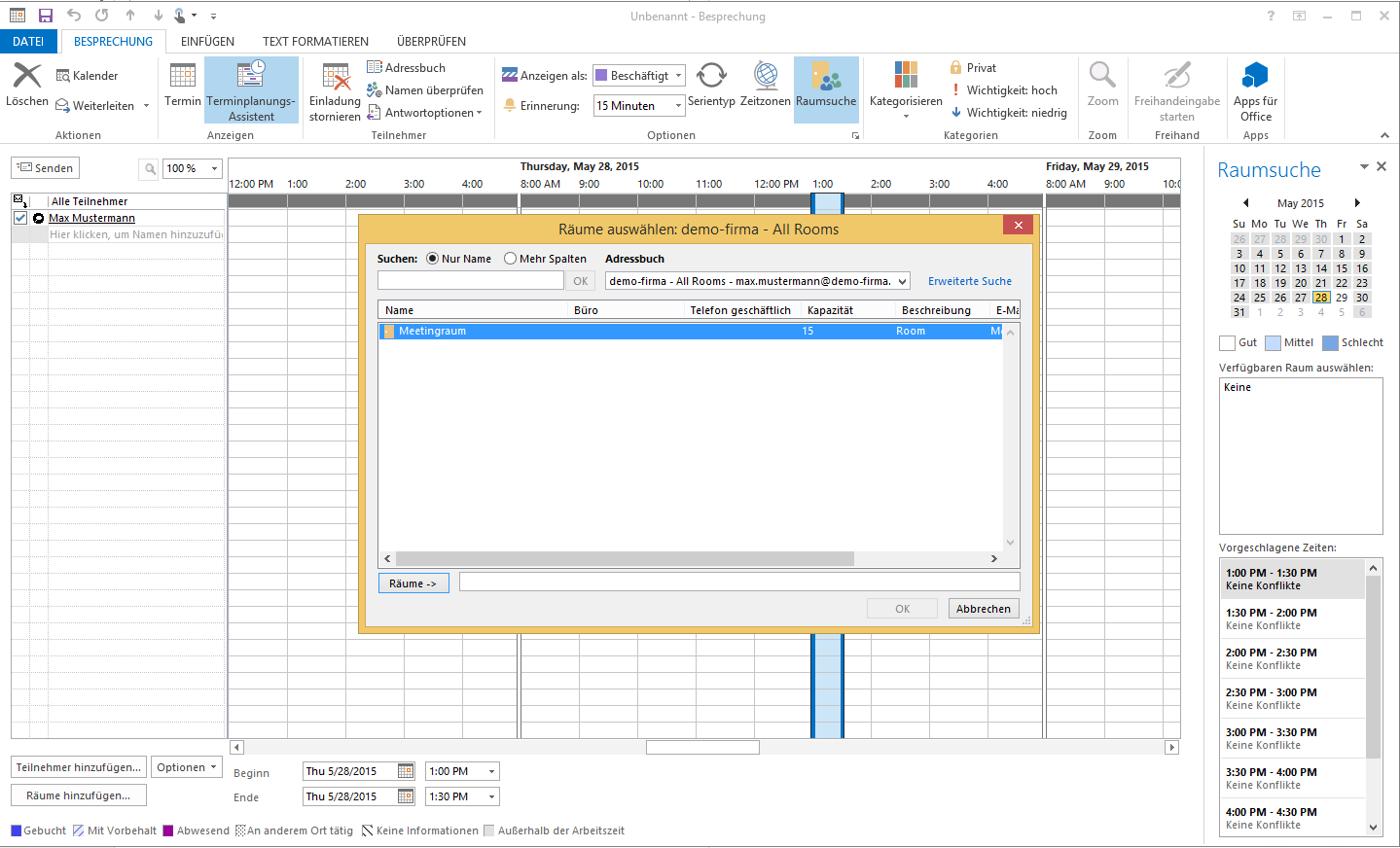Image resolution: width=1400 pixels, height=848 pixels.
Task: Toggle the Raumsuche pane button
Action: click(826, 89)
